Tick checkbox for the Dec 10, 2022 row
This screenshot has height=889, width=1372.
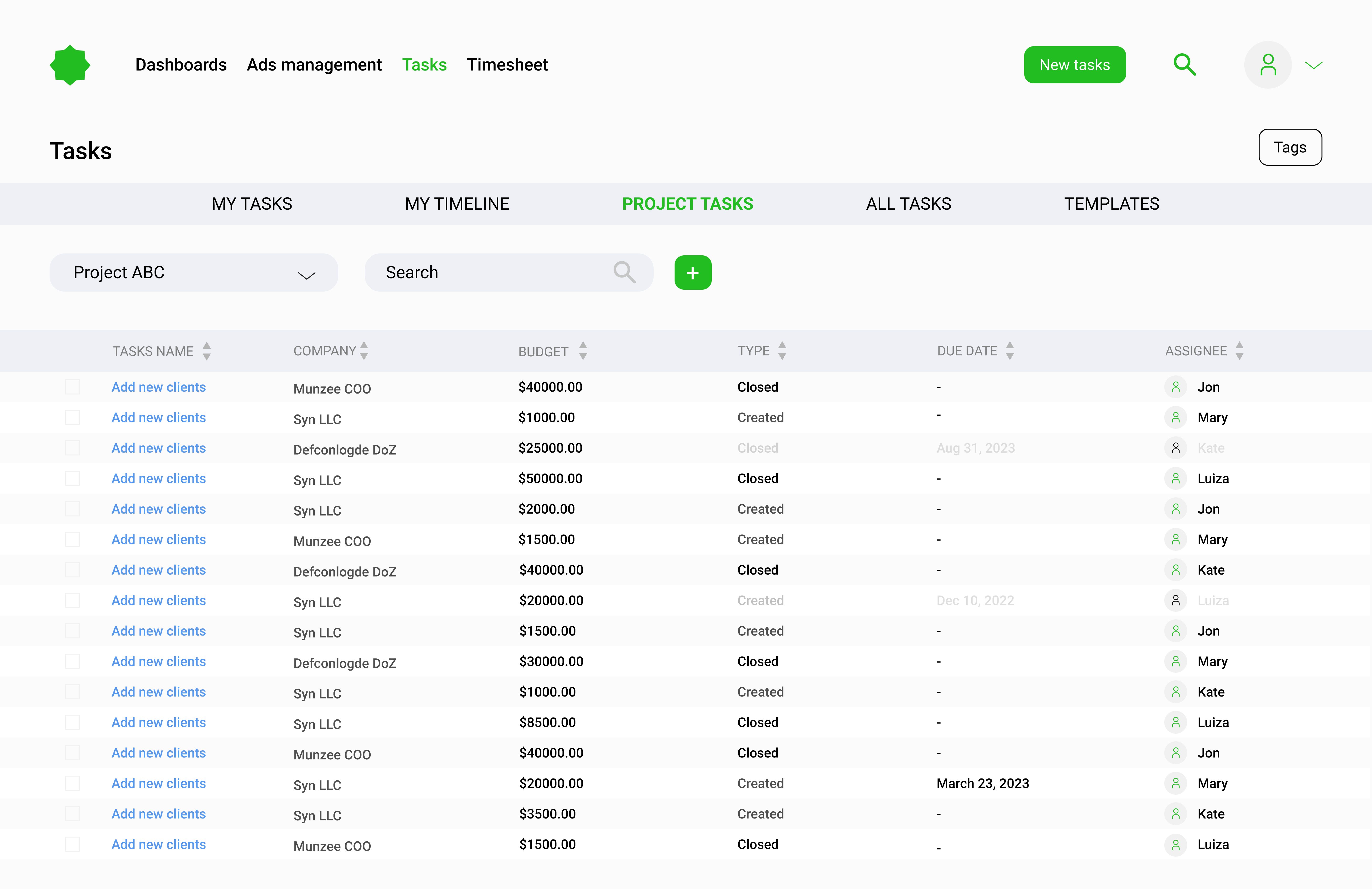73,600
